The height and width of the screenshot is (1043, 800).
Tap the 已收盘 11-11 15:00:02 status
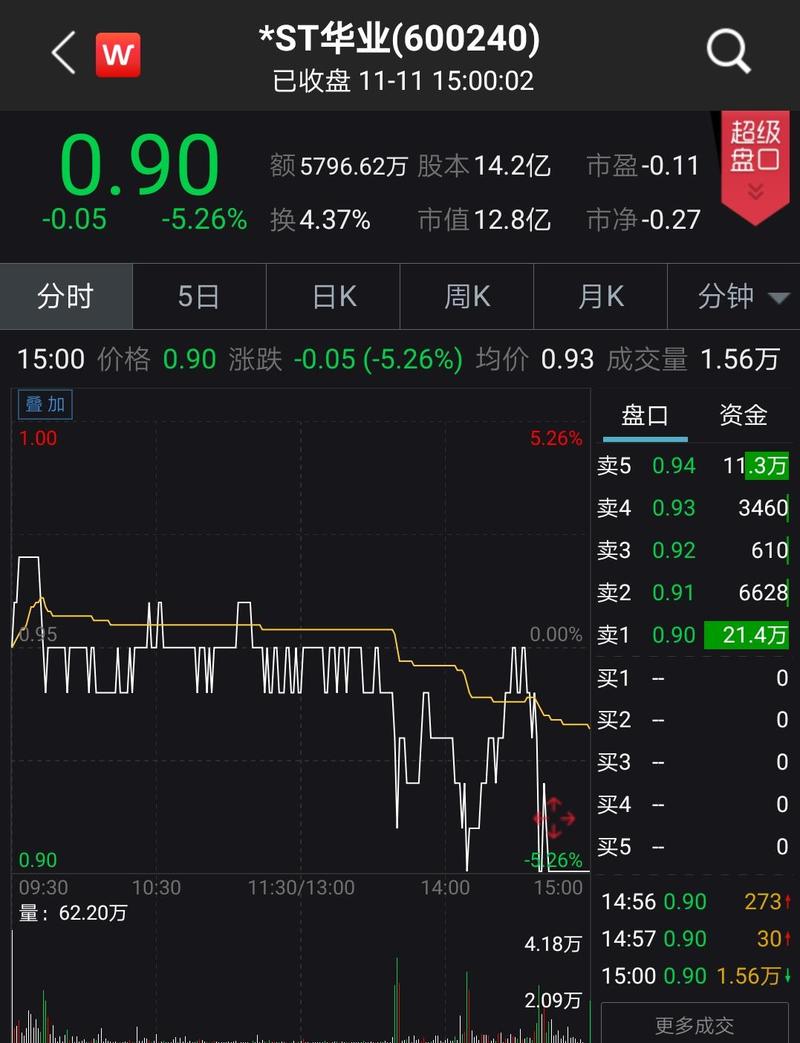pos(403,81)
